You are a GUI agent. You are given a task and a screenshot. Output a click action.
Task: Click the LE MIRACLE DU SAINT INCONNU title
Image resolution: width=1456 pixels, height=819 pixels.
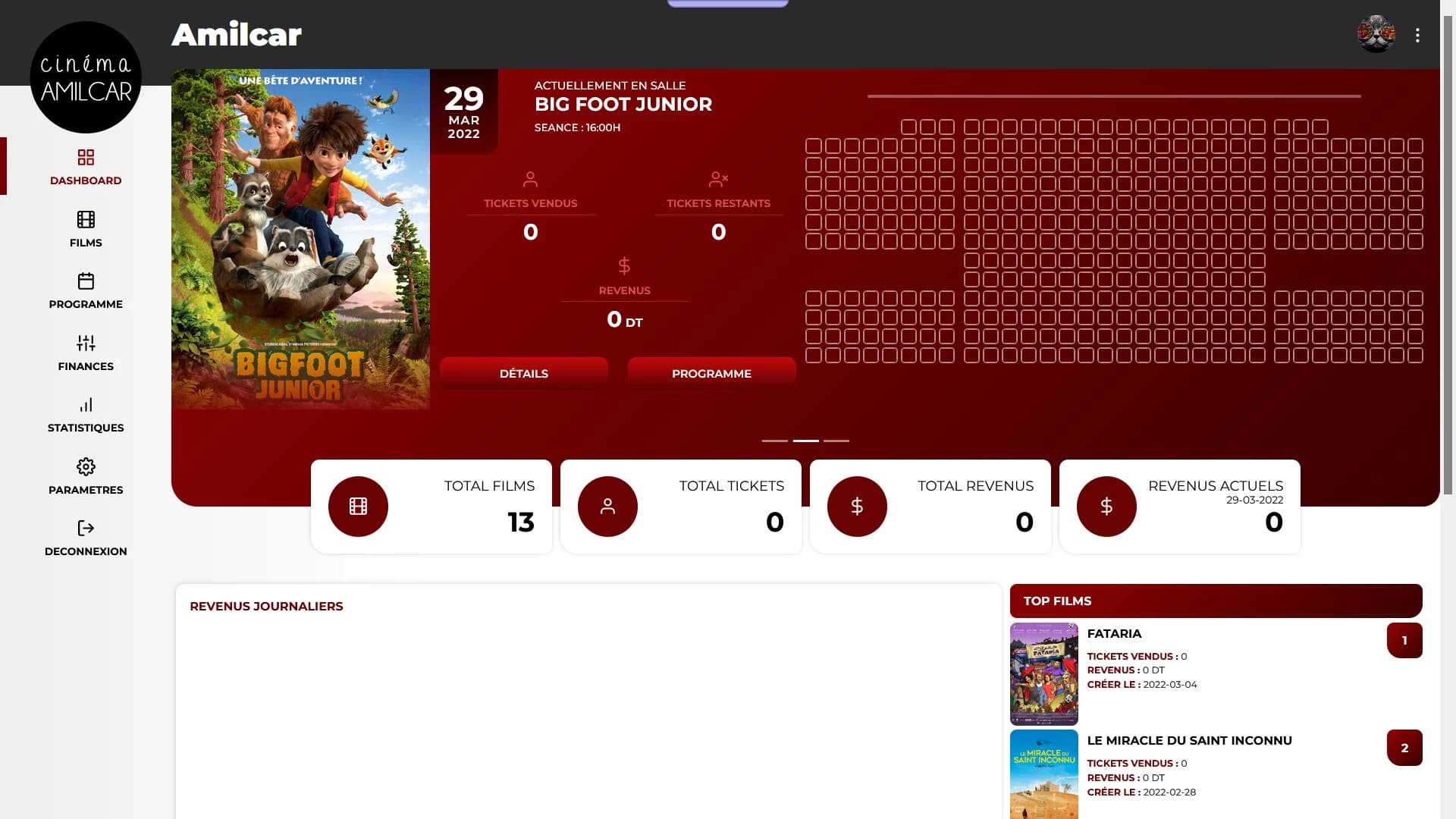(1189, 741)
